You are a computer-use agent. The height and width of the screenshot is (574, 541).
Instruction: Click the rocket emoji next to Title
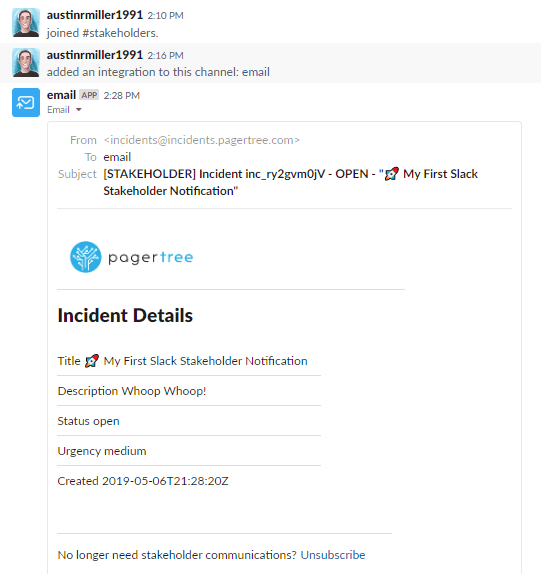(x=92, y=361)
